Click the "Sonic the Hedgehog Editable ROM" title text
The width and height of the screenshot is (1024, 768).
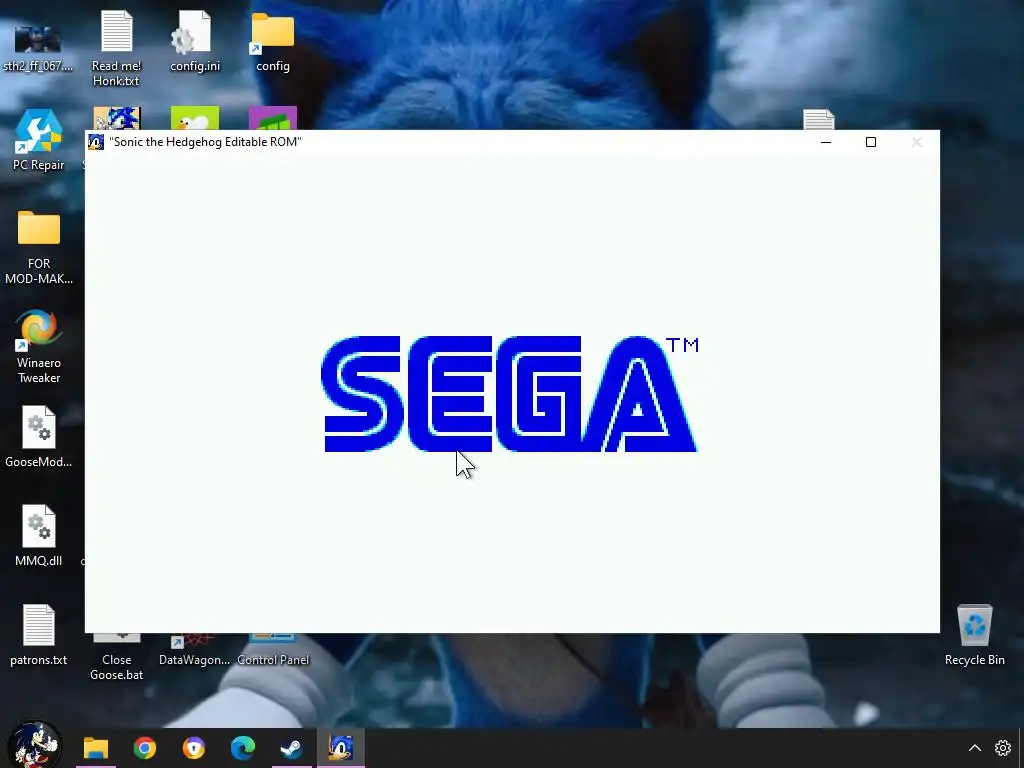pos(205,142)
